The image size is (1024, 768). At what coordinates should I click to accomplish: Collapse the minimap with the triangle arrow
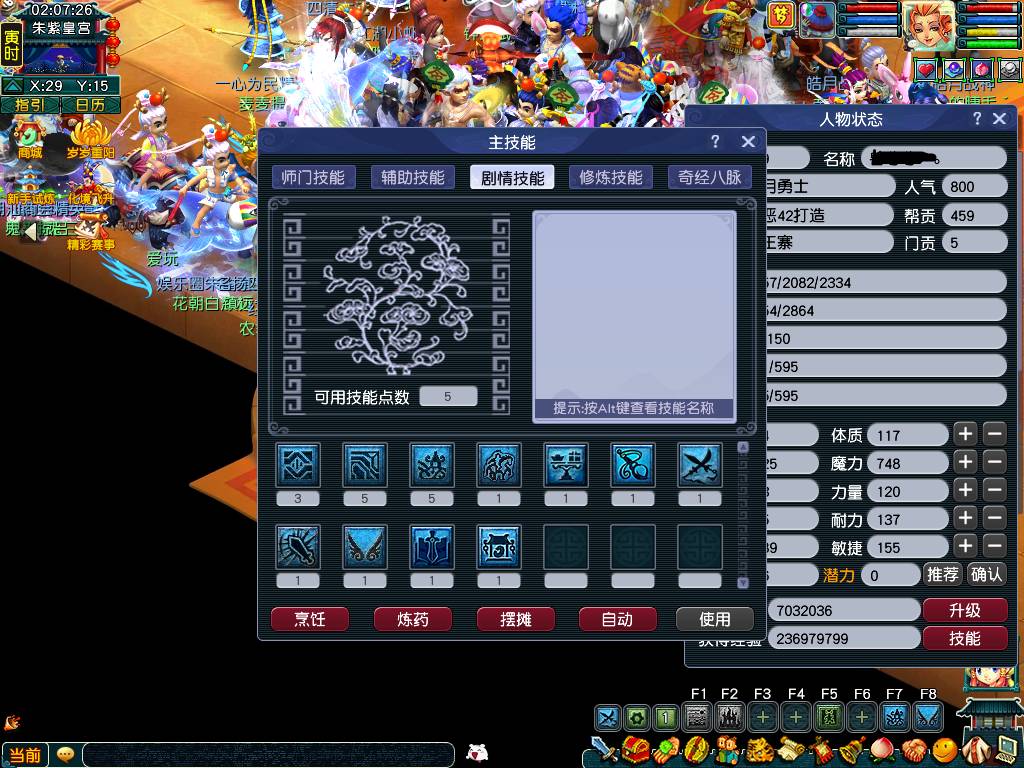13,86
